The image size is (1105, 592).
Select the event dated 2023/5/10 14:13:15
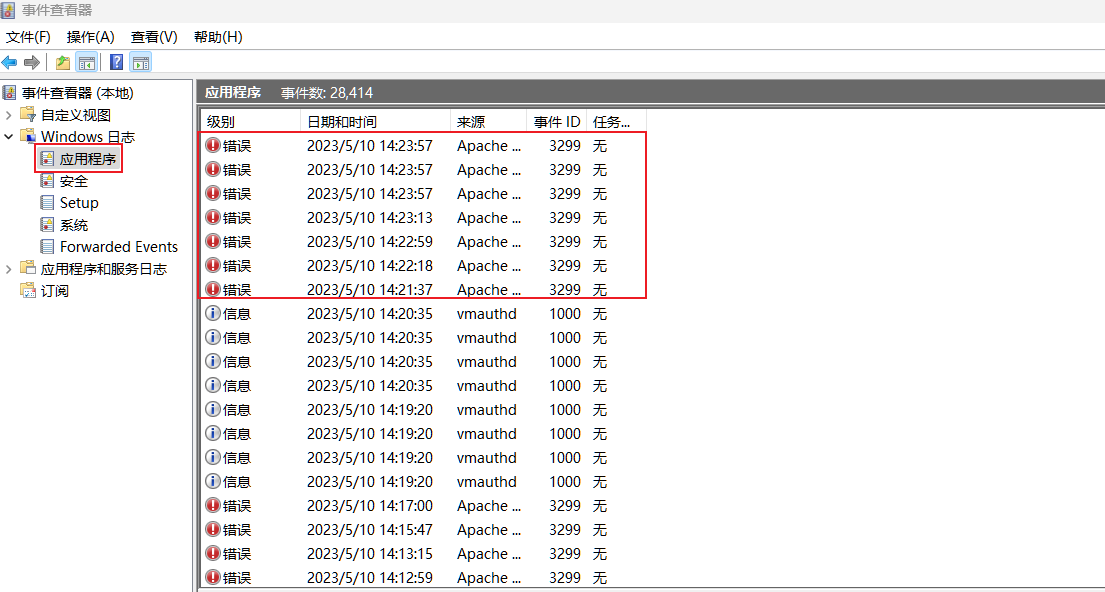point(423,553)
